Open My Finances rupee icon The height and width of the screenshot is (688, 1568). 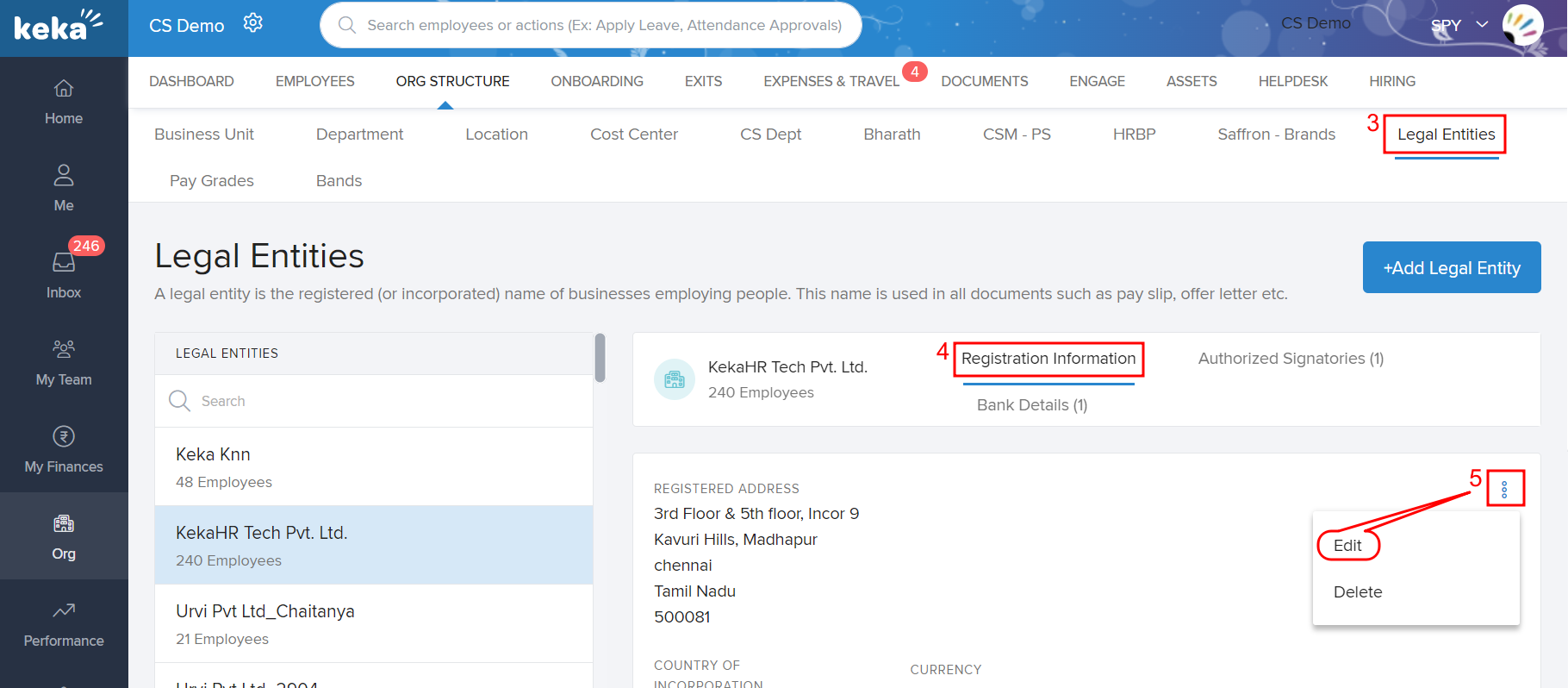coord(64,436)
